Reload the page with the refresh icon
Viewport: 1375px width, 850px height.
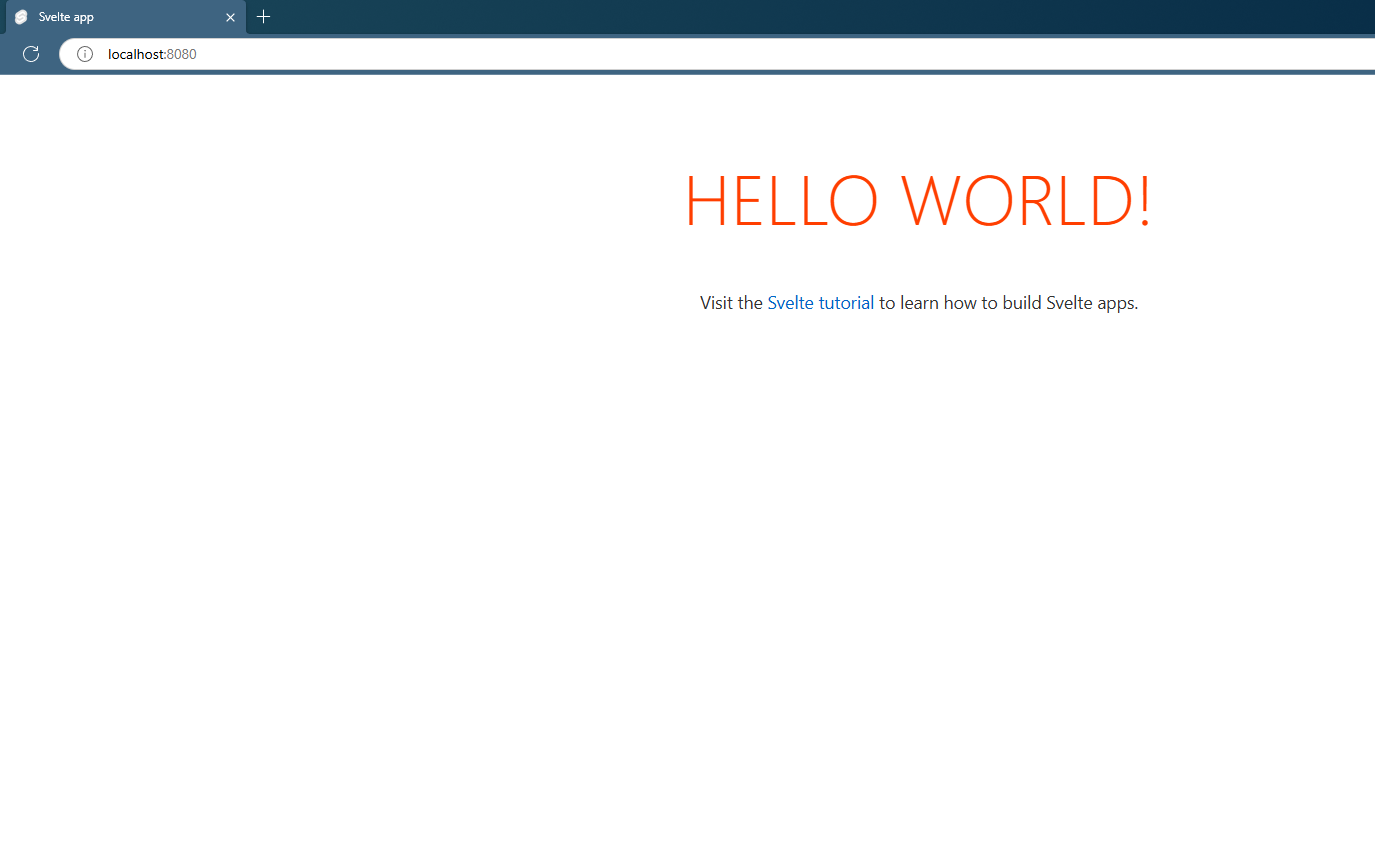coord(31,54)
